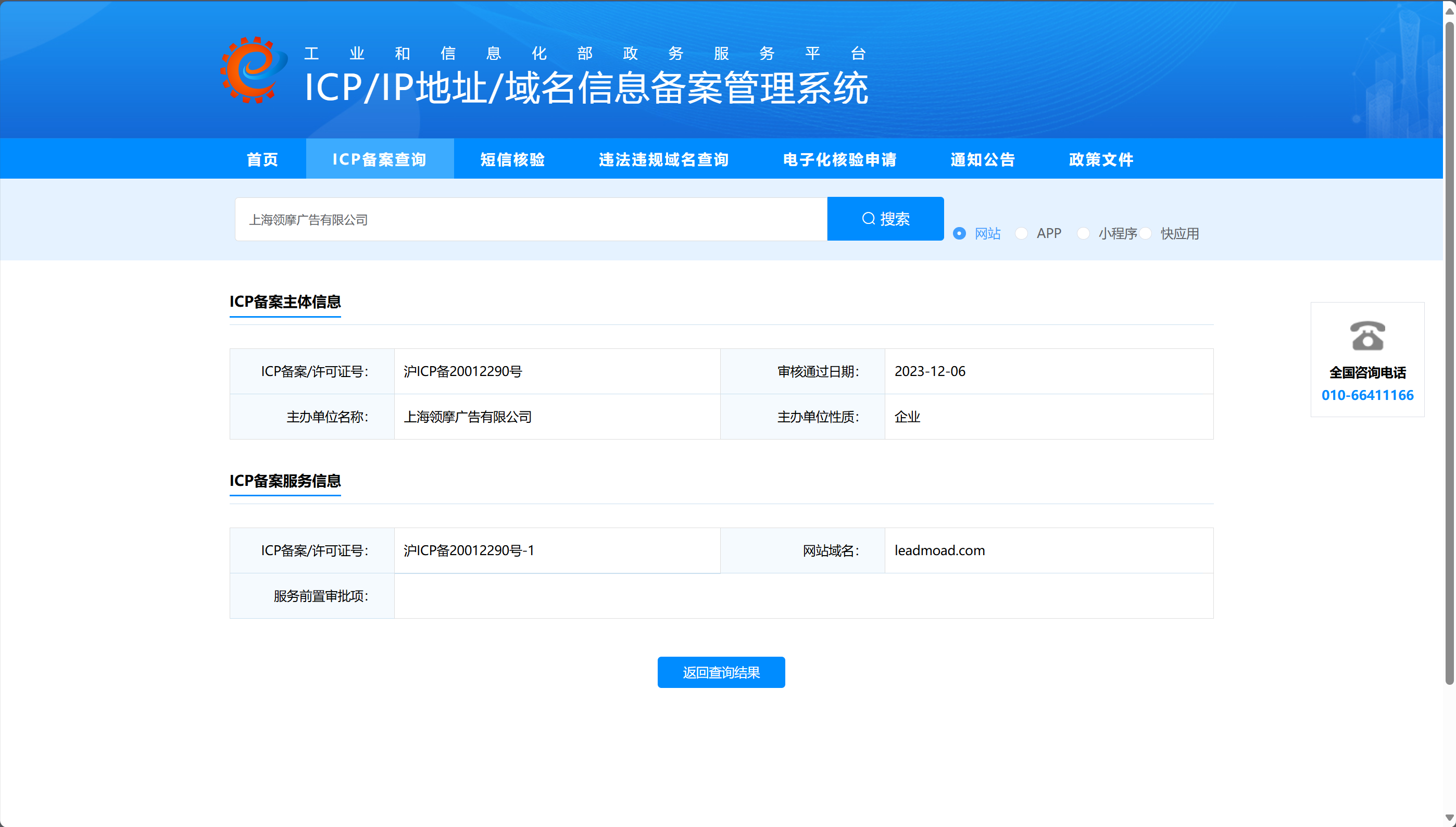This screenshot has height=827, width=1456.
Task: Click the magnifier icon in search button
Action: pos(868,219)
